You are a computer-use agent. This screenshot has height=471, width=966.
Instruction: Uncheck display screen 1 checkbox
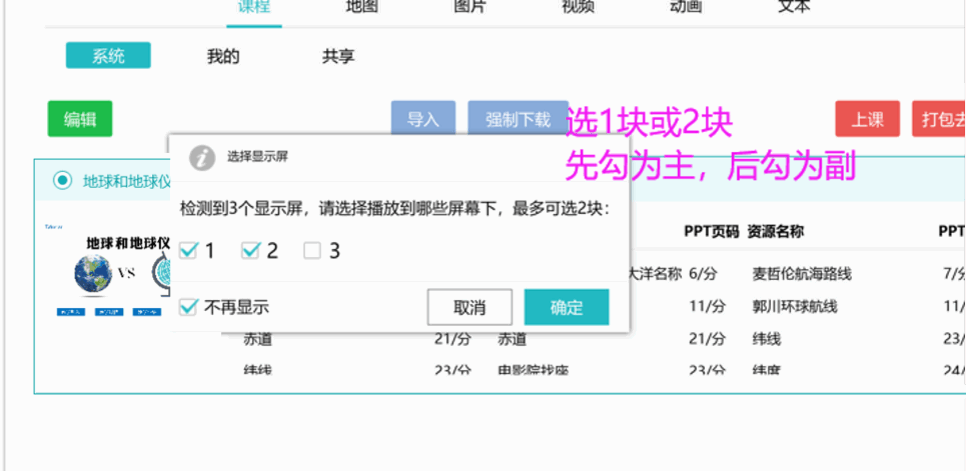point(188,251)
